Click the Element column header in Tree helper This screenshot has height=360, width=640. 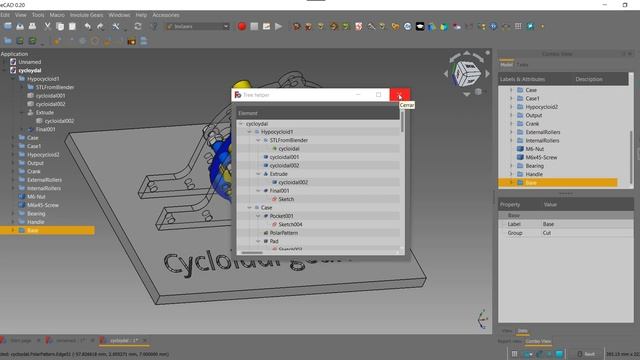pos(318,113)
